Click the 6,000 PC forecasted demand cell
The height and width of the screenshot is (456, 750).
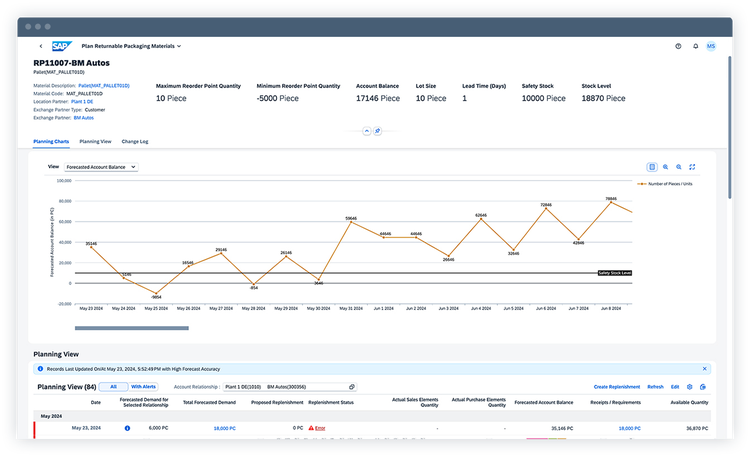point(158,428)
